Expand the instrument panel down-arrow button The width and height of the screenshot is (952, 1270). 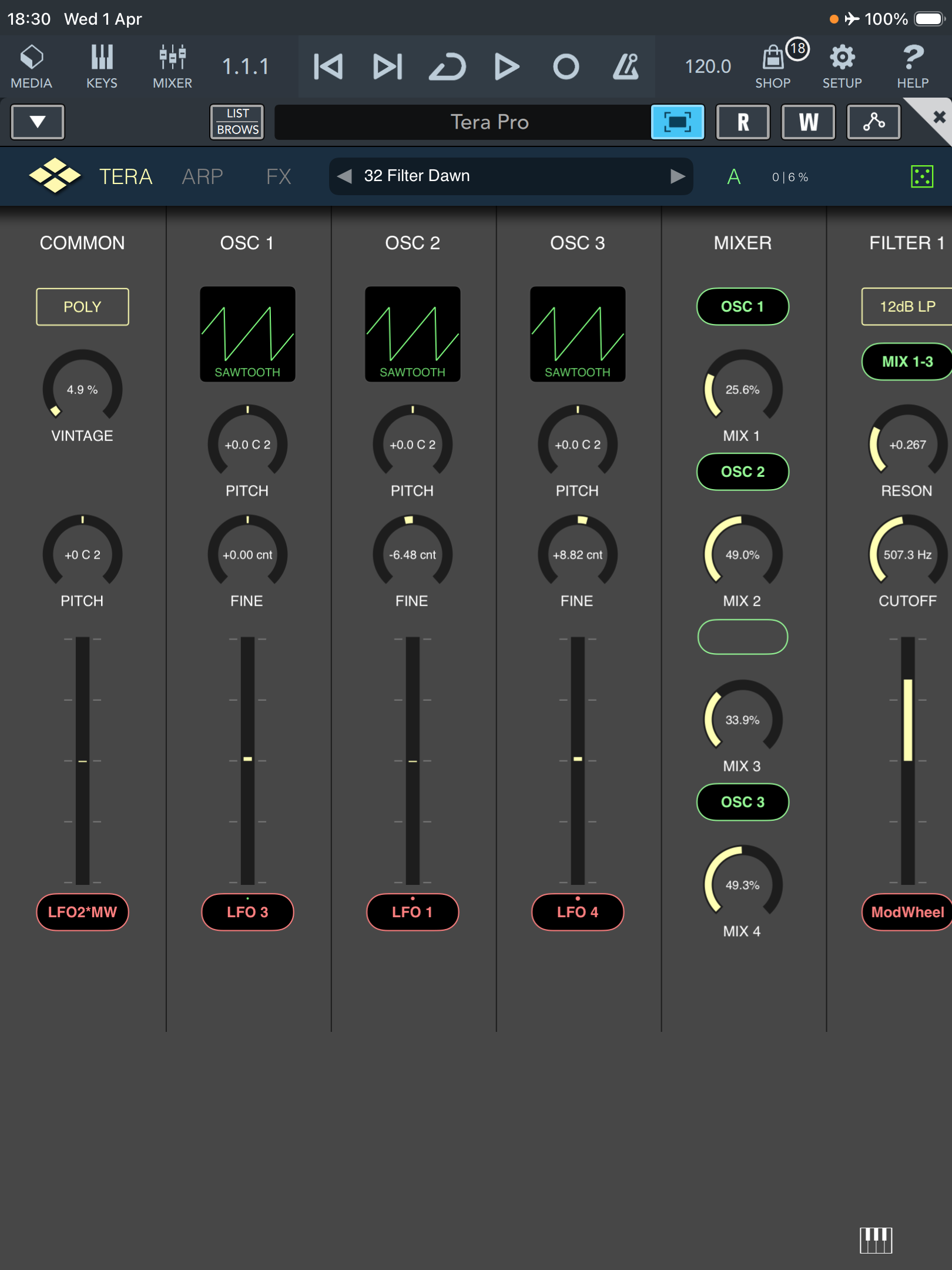tap(38, 122)
